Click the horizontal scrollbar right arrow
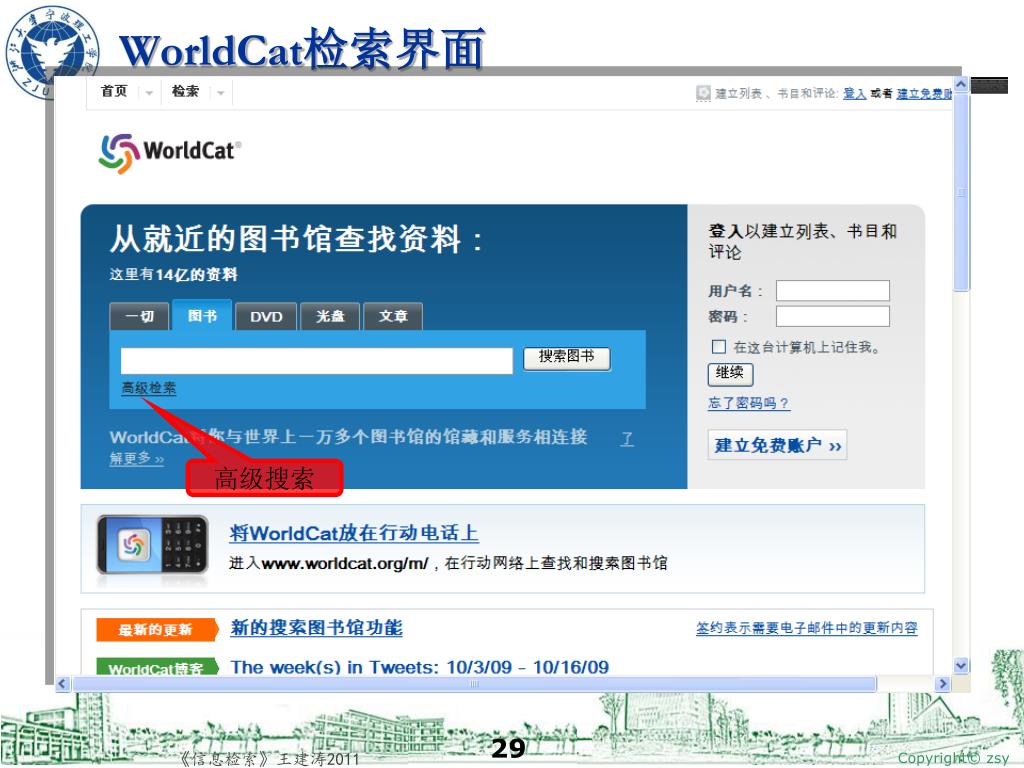Screen dimensions: 1024x768 point(942,684)
